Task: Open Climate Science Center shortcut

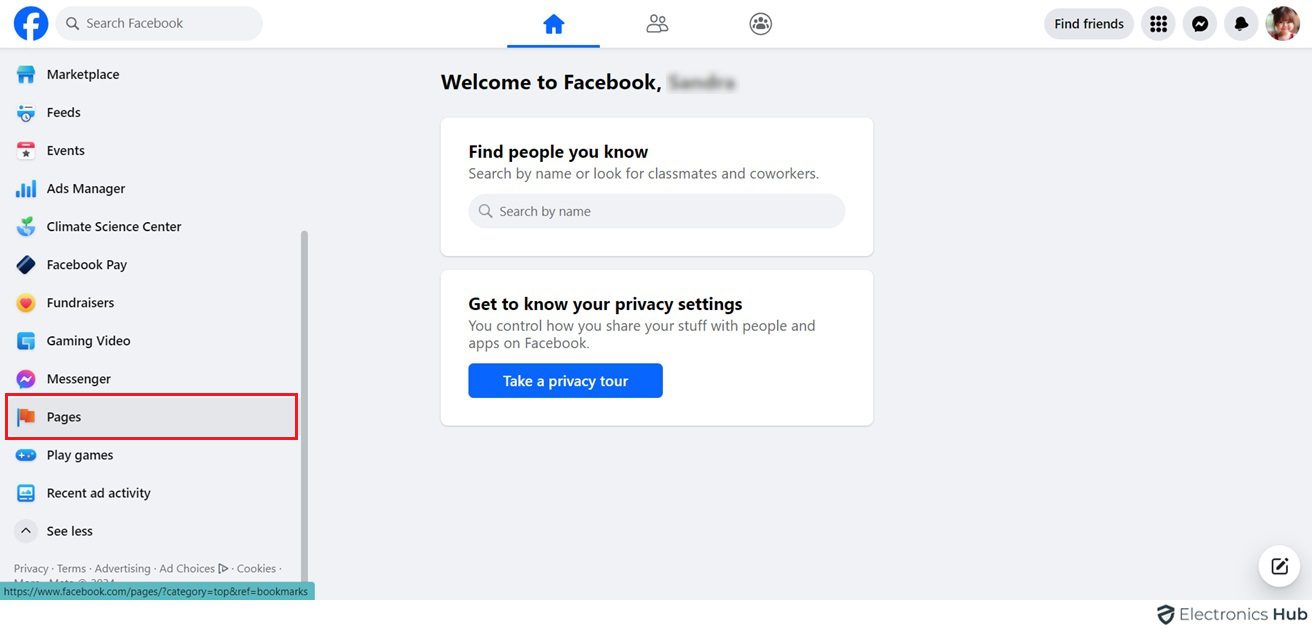Action: click(x=113, y=227)
